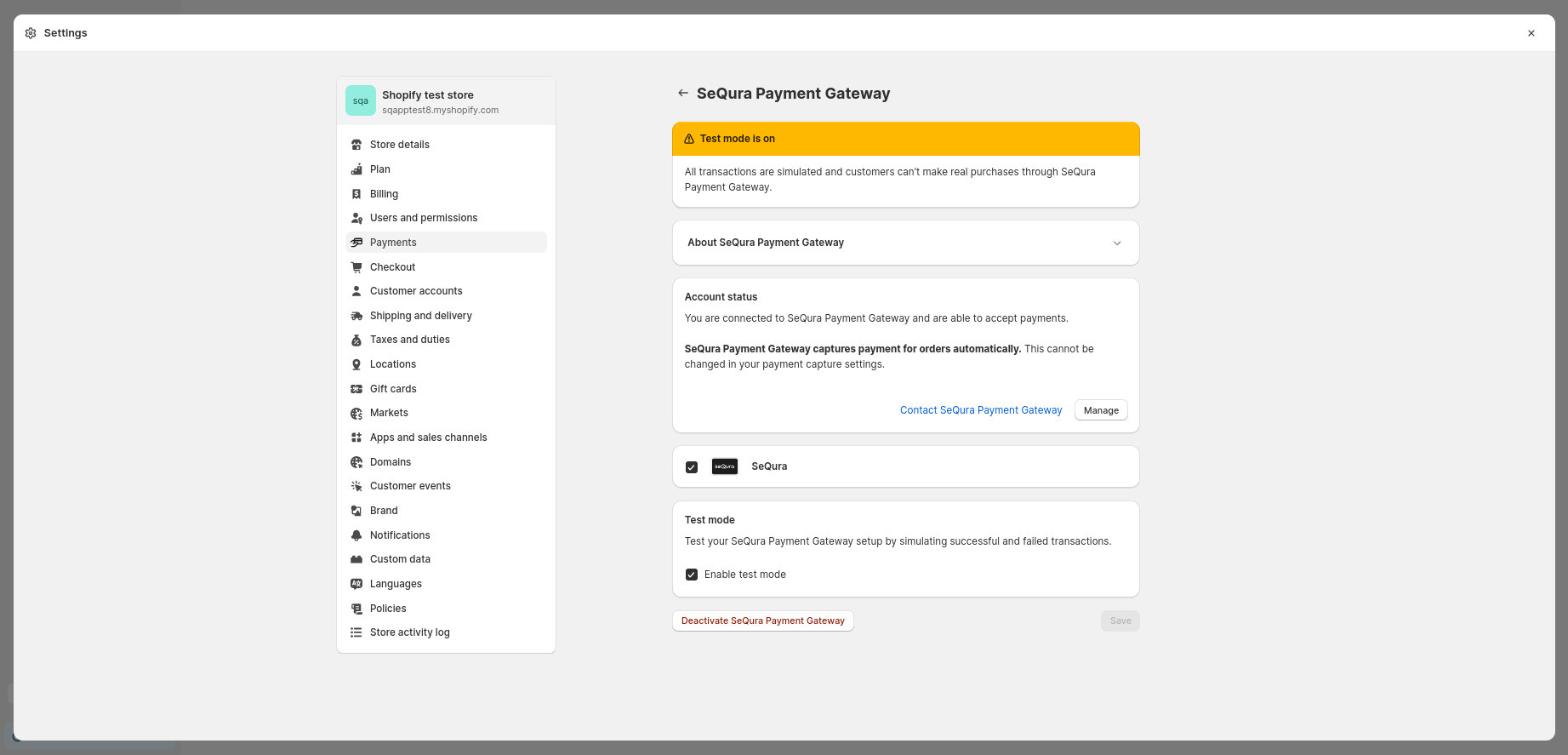Click the Shopify test store header
The image size is (1568, 755).
pyautogui.click(x=446, y=101)
